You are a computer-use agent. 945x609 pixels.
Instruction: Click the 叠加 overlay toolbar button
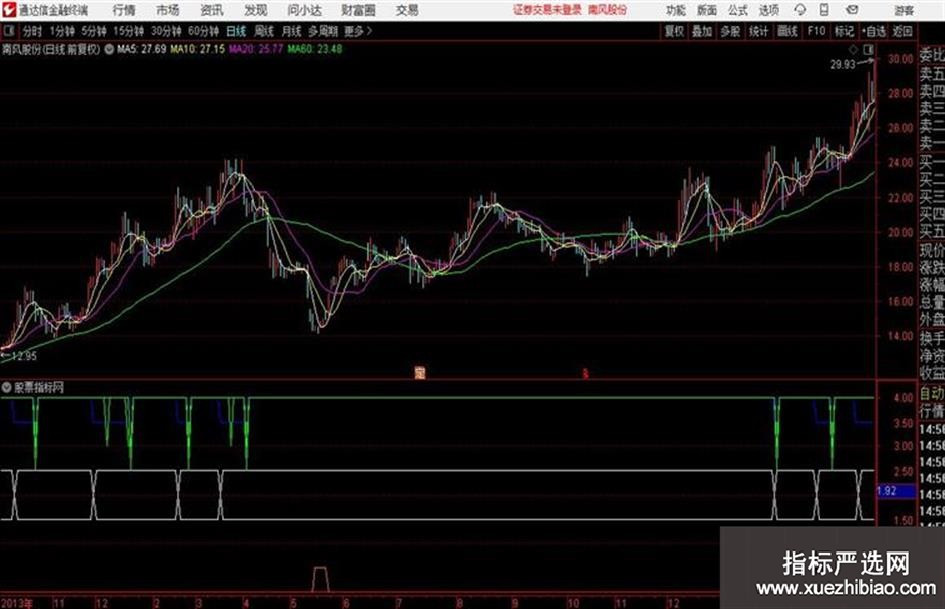tap(702, 31)
